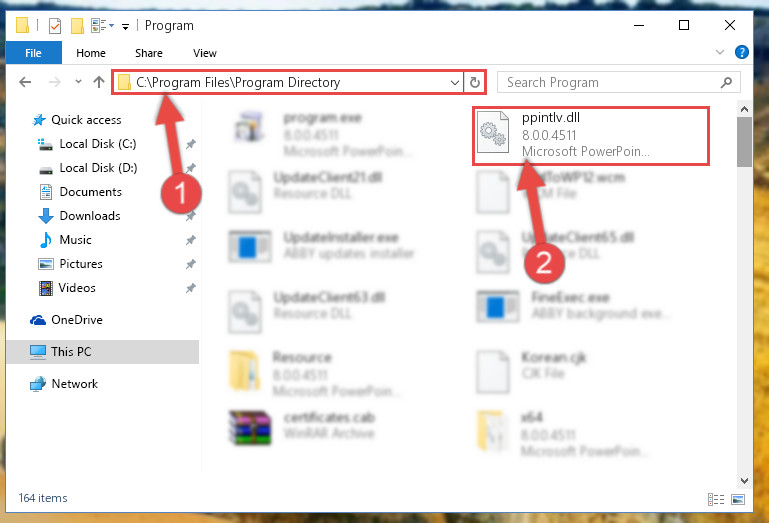Image resolution: width=769 pixels, height=523 pixels.
Task: Open the recent locations dropdown arrow
Action: click(x=78, y=82)
